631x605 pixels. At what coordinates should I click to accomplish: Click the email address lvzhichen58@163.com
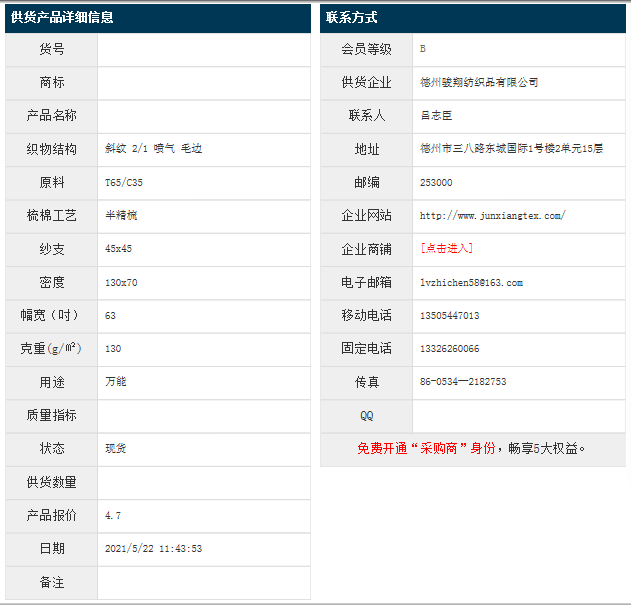(471, 282)
